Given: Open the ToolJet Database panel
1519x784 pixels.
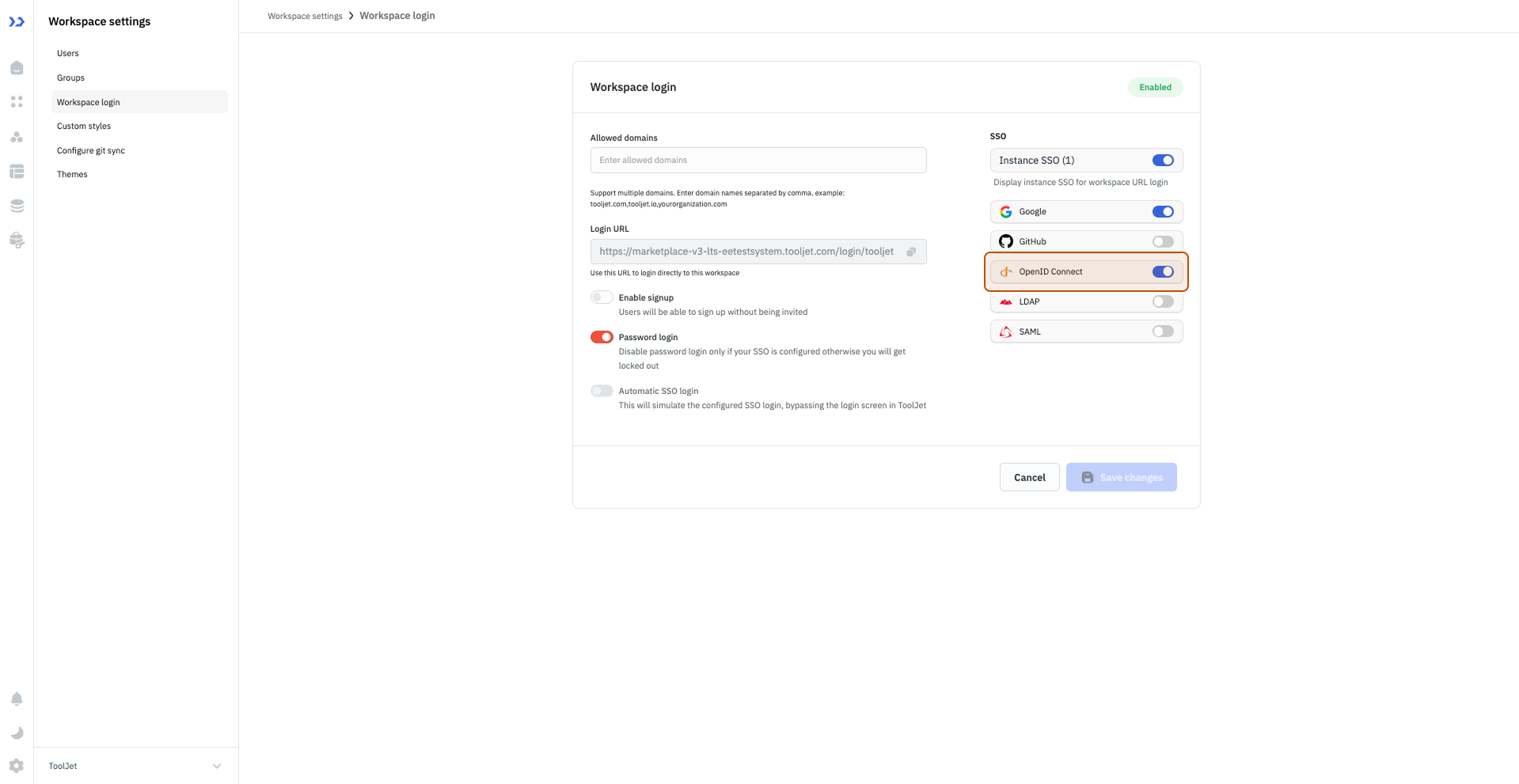Looking at the screenshot, I should point(17,172).
